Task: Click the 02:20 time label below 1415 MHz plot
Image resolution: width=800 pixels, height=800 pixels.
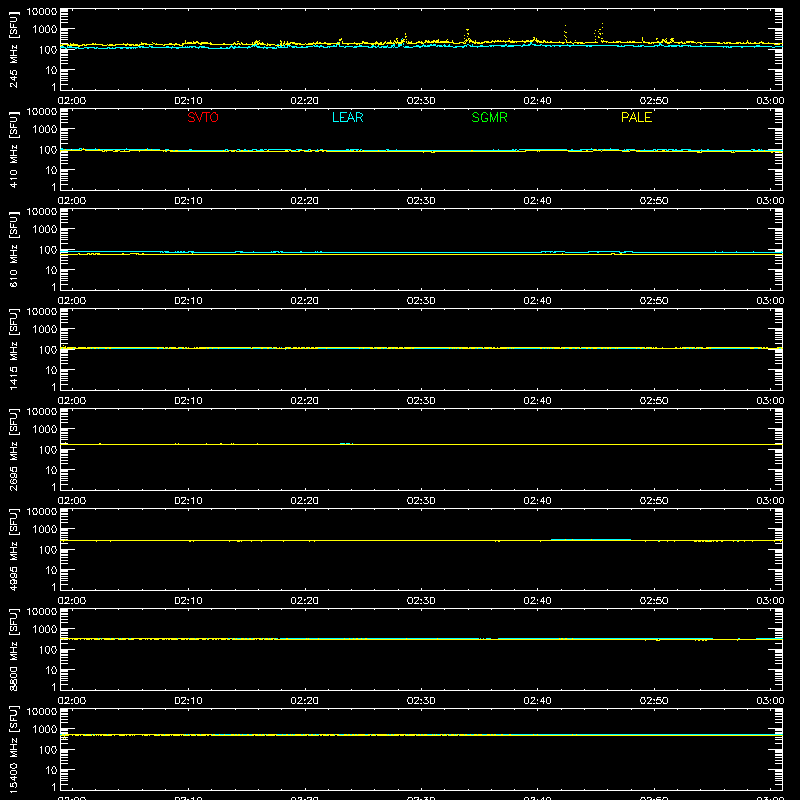Action: pyautogui.click(x=305, y=401)
